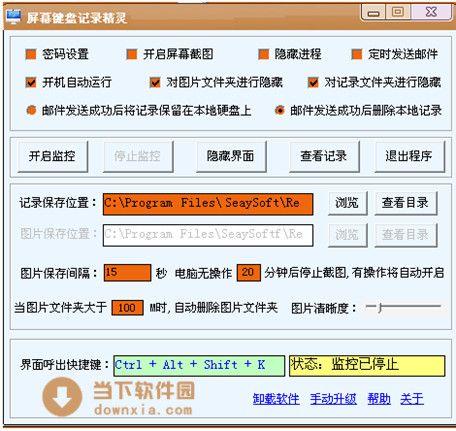
Task: Click 浏览 next to 记录保存位置
Action: tap(347, 203)
